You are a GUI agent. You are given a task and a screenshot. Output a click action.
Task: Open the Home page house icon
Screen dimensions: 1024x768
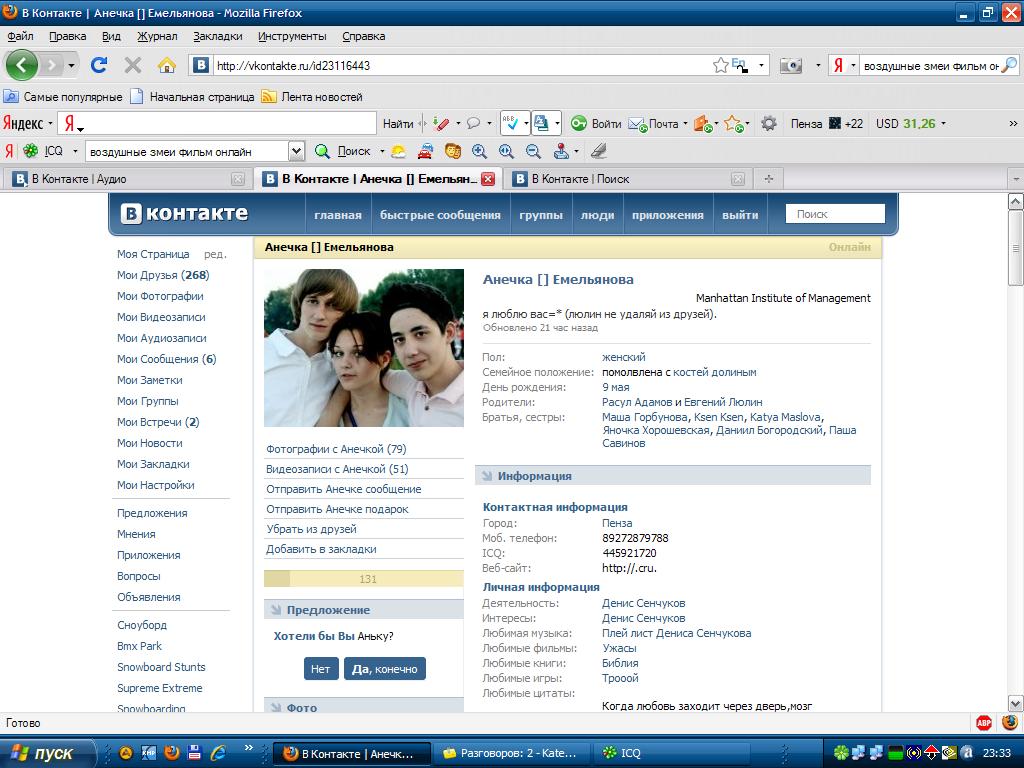tap(167, 65)
